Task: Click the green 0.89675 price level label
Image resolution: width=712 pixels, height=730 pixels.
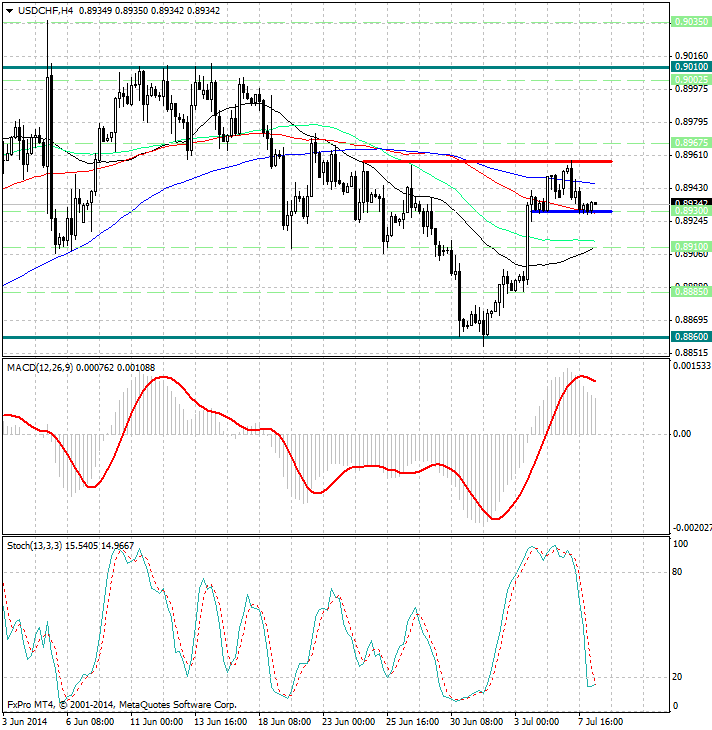Action: [692, 142]
